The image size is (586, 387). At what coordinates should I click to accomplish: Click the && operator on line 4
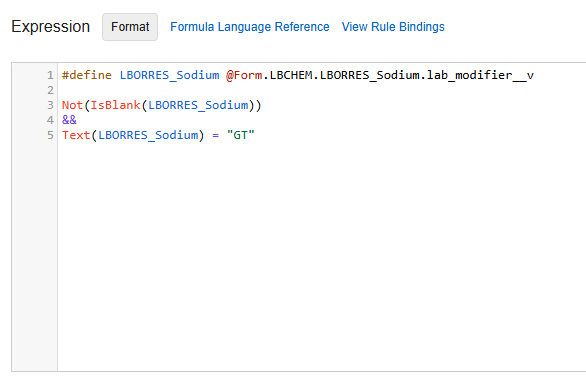69,120
